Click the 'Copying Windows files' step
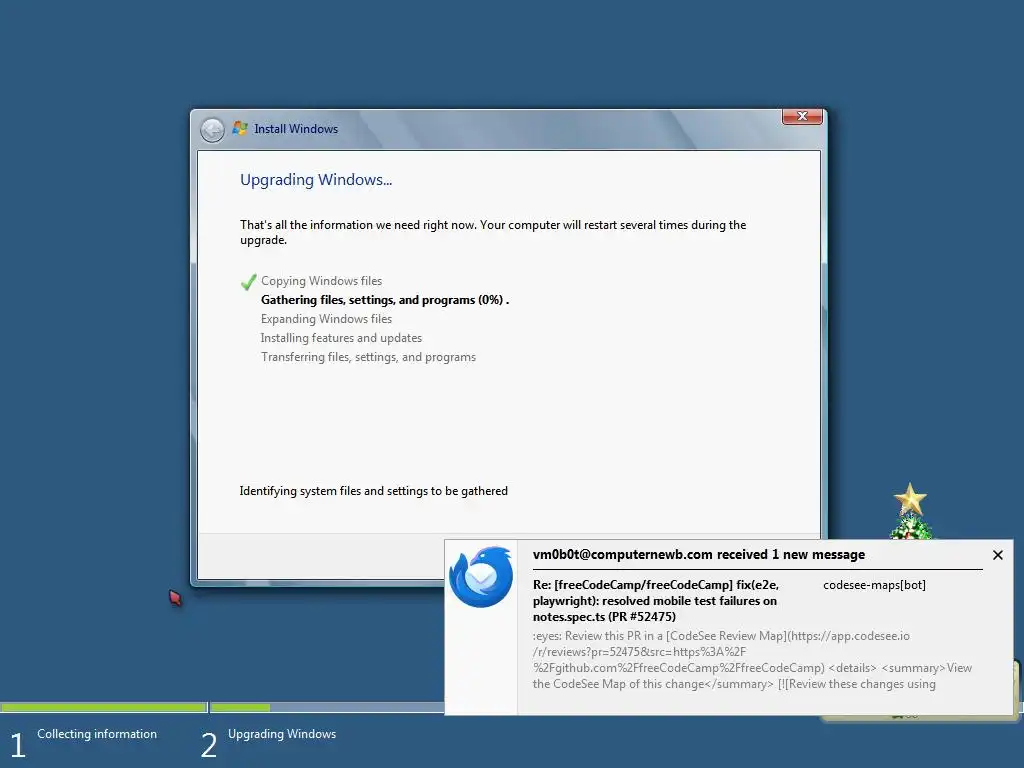The height and width of the screenshot is (768, 1024). click(x=321, y=281)
